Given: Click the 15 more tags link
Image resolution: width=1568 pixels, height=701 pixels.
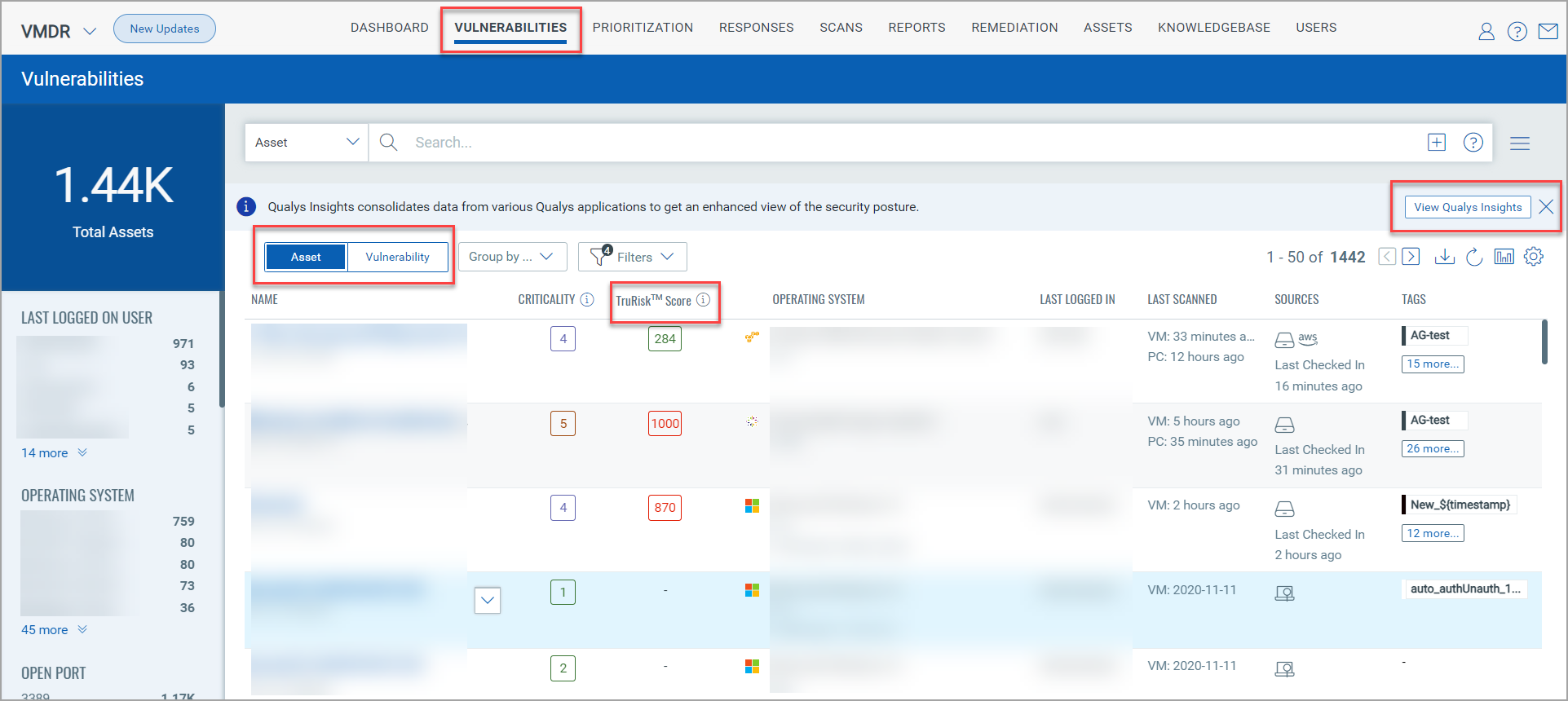Looking at the screenshot, I should tap(1433, 364).
